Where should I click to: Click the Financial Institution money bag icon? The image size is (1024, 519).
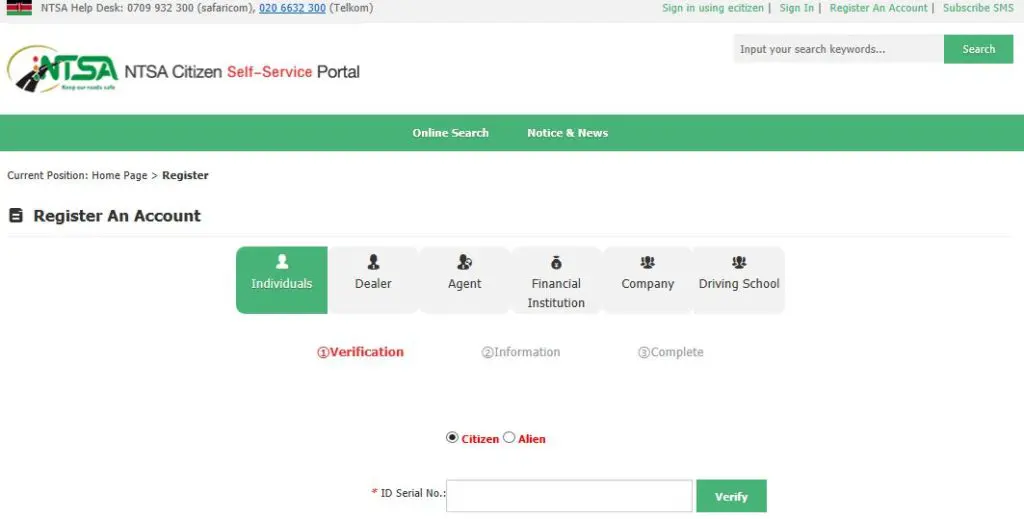click(x=556, y=262)
